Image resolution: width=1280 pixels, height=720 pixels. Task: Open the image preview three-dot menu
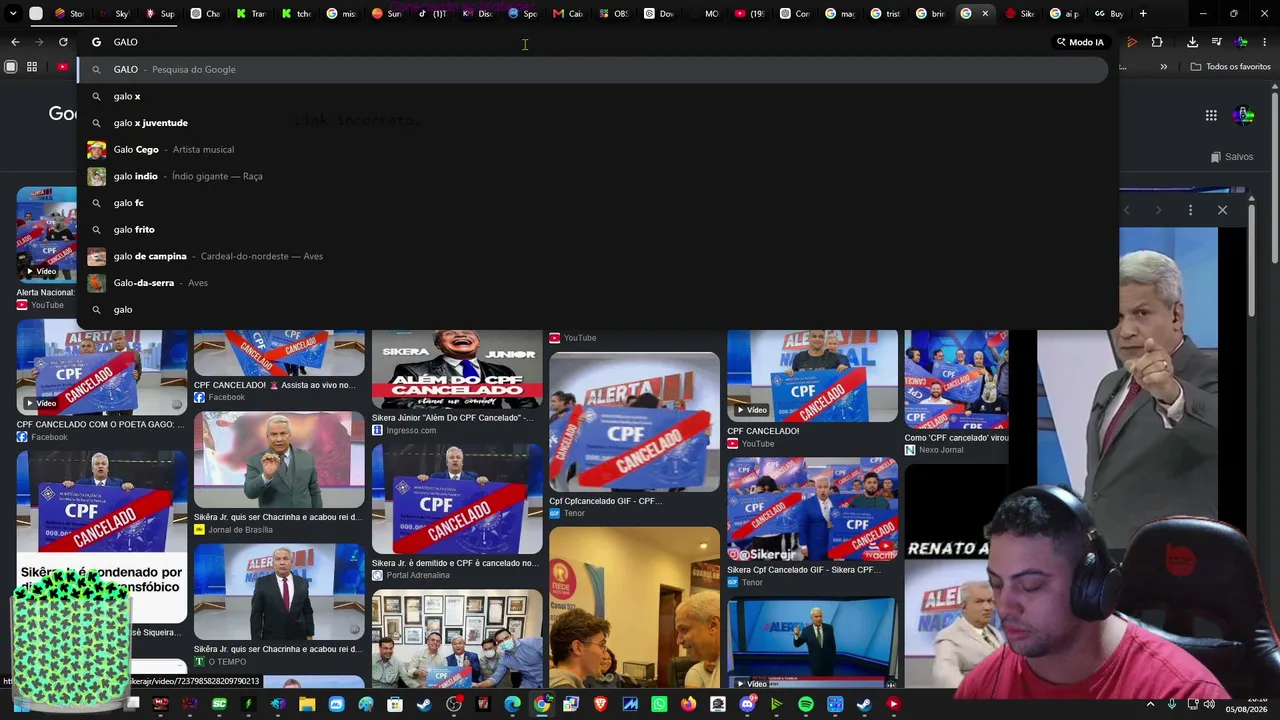[1190, 210]
